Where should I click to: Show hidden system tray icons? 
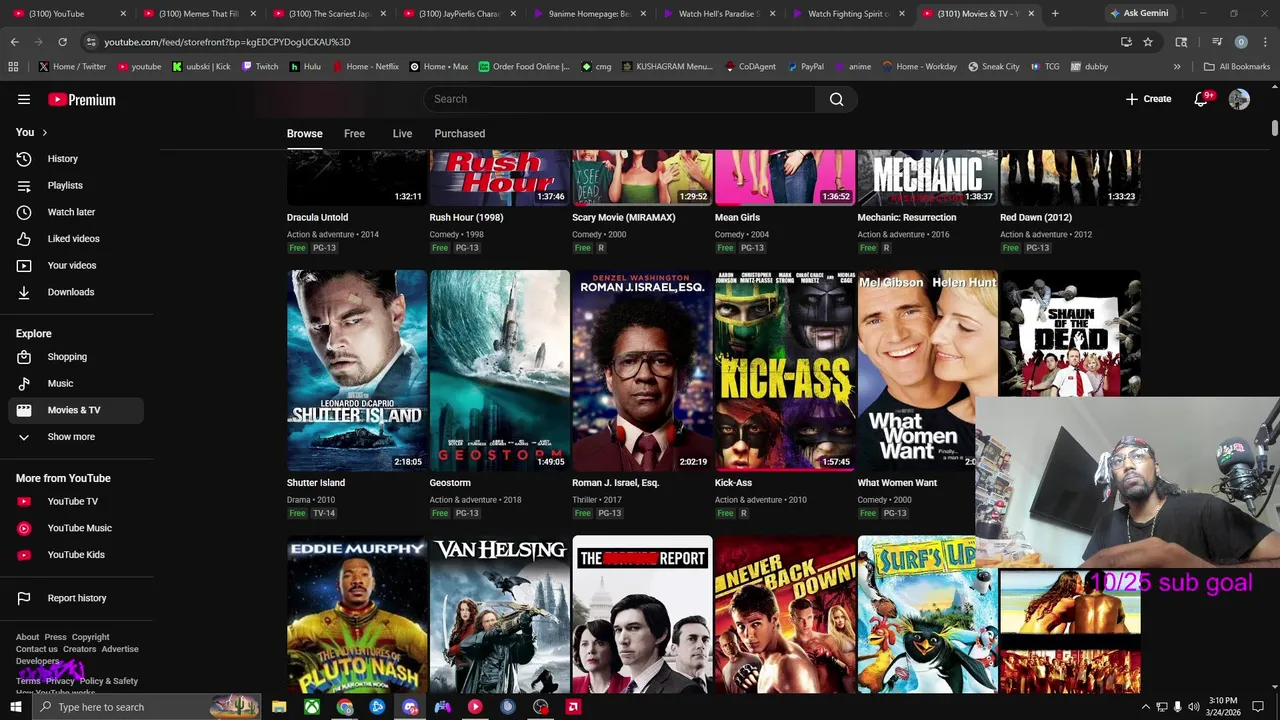point(1146,707)
